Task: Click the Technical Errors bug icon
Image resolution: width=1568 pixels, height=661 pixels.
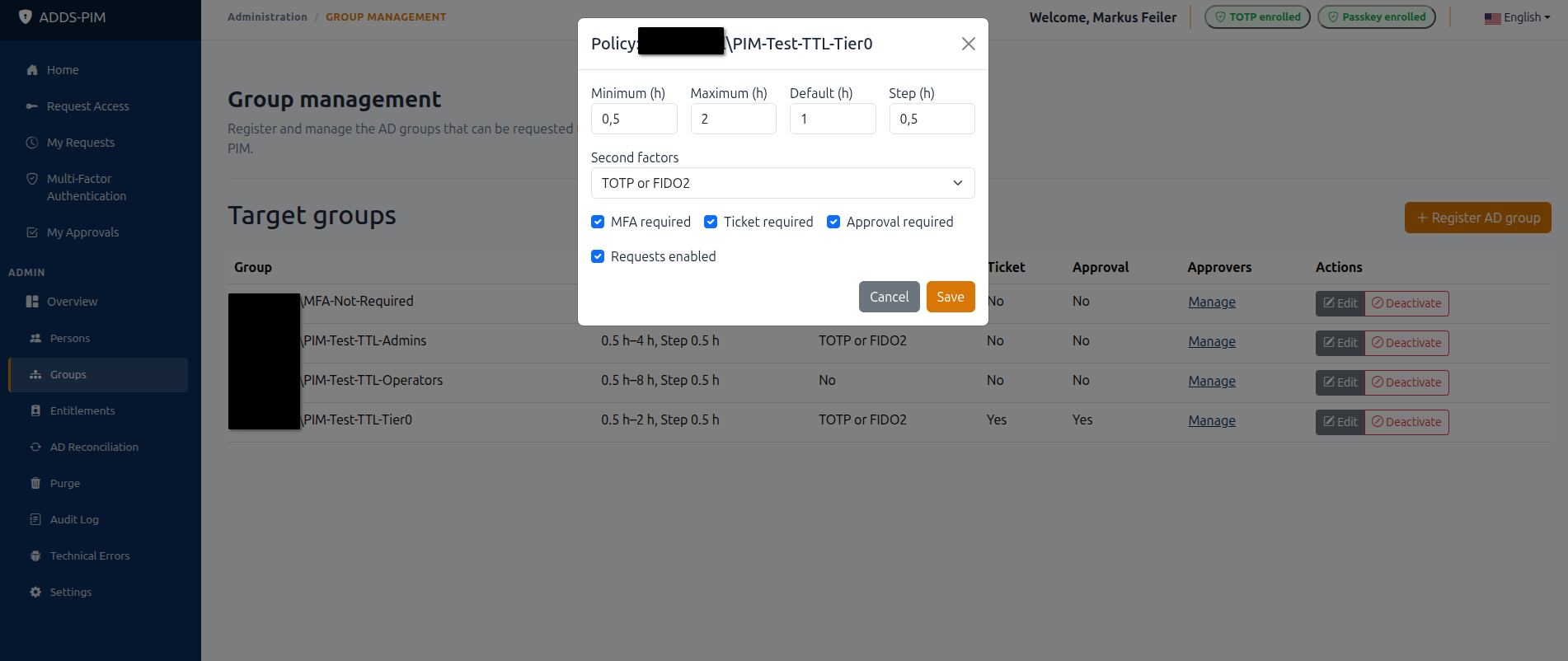Action: [x=35, y=556]
